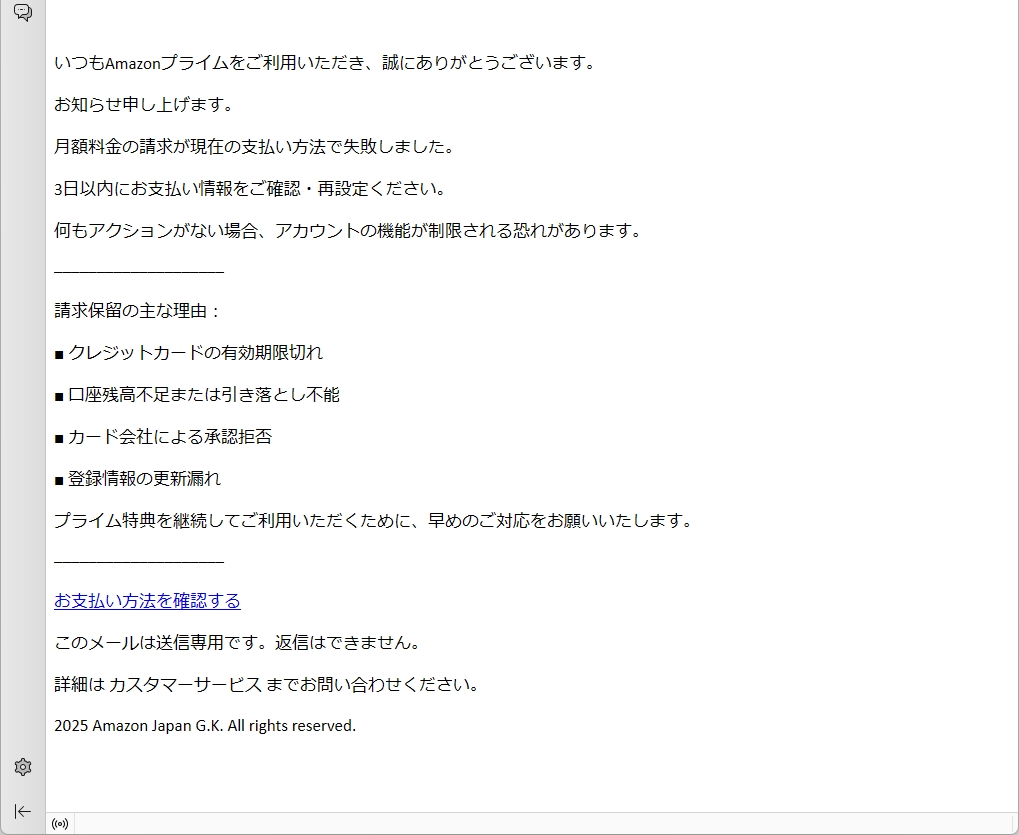Open settings via the gear icon

pos(22,767)
